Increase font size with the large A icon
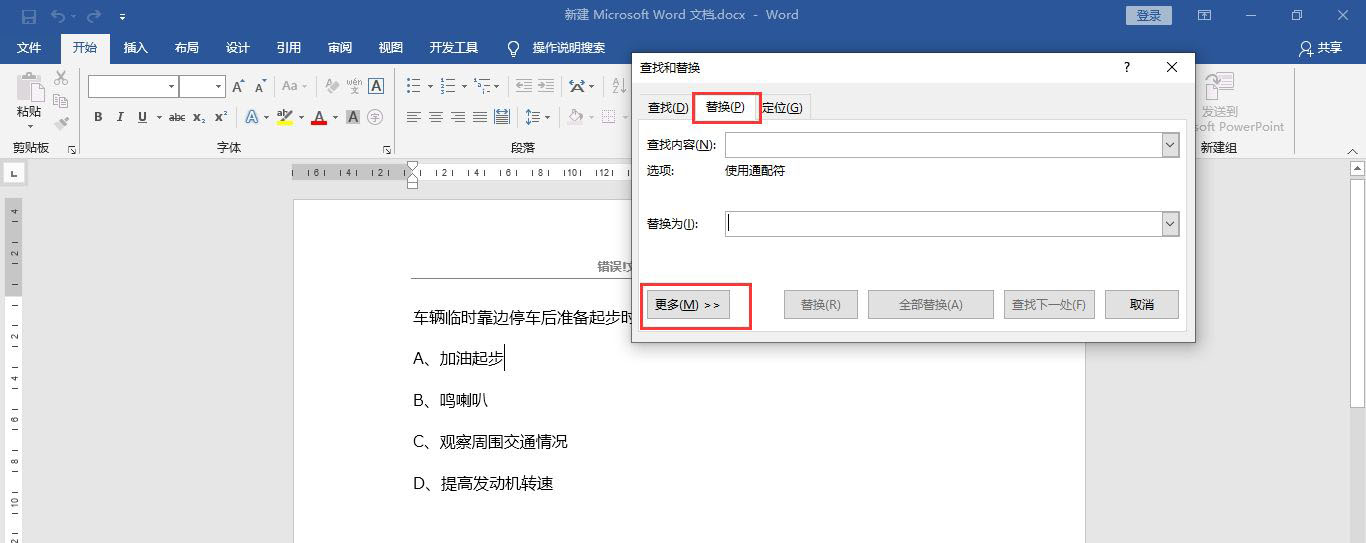1366x543 pixels. click(x=238, y=87)
